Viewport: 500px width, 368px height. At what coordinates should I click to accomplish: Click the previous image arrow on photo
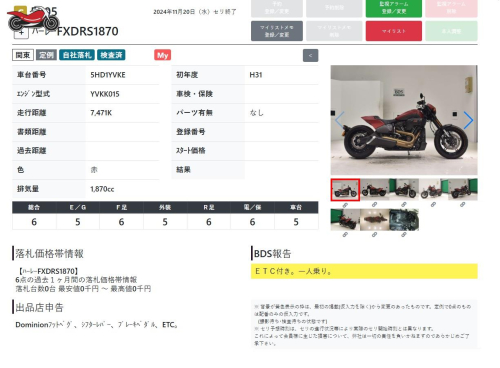pos(340,120)
